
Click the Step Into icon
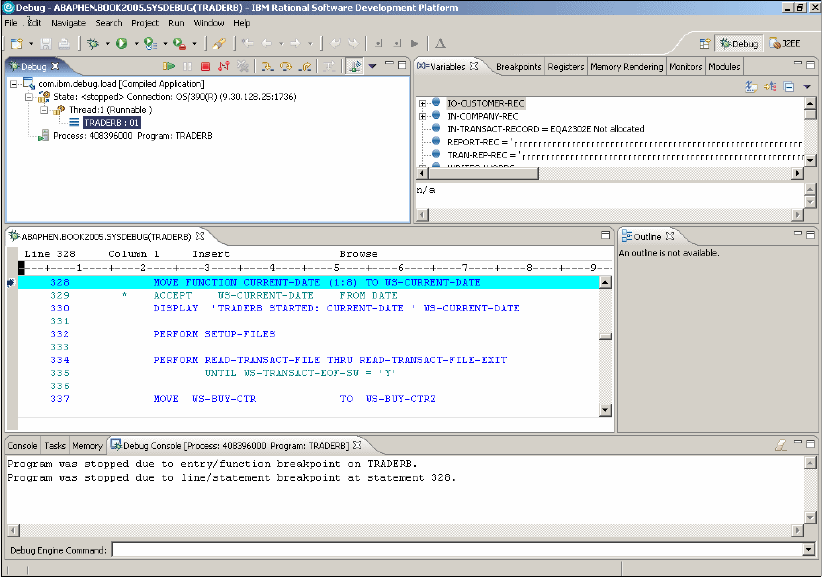pyautogui.click(x=268, y=66)
